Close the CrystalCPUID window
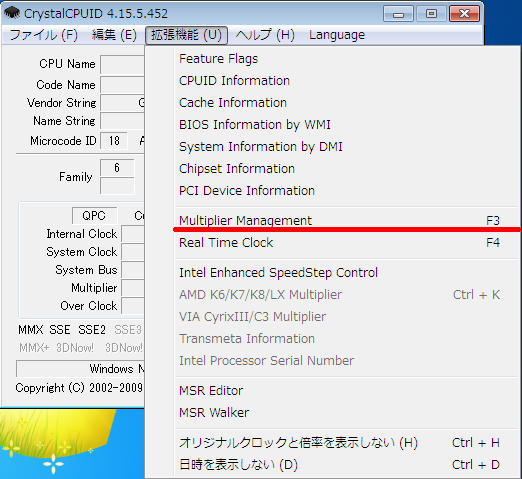The height and width of the screenshot is (479, 522). 464,14
